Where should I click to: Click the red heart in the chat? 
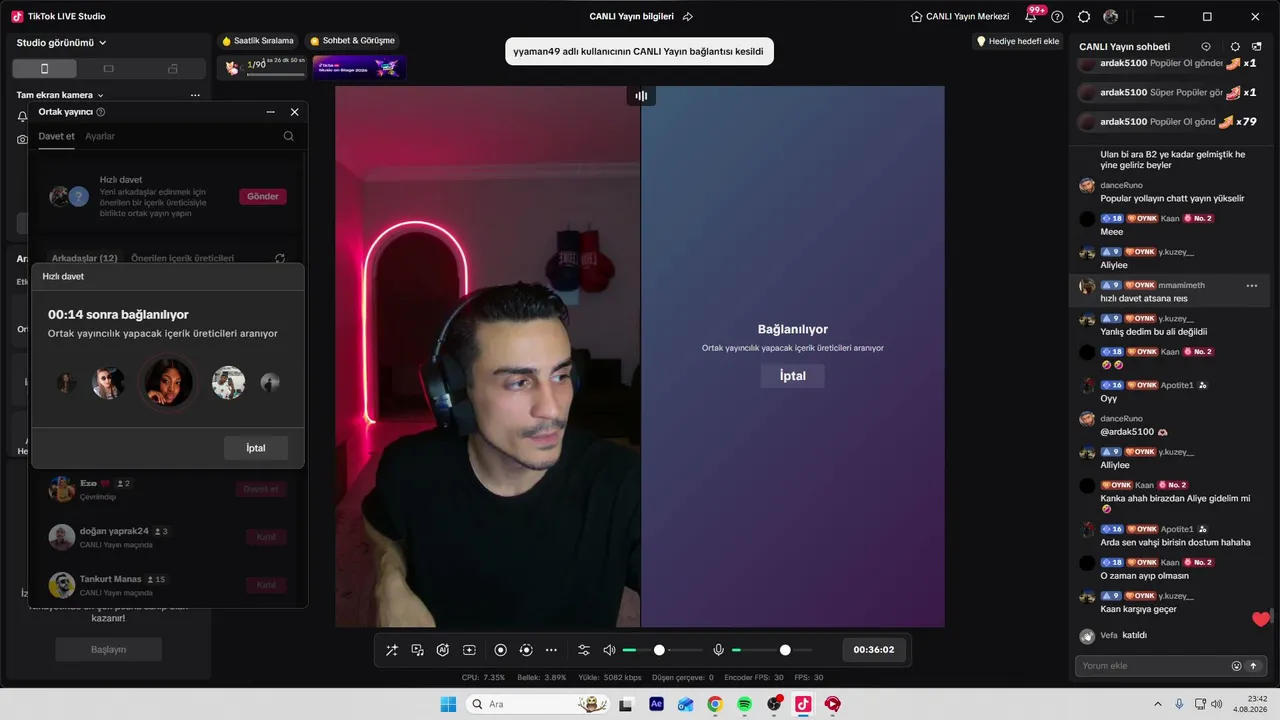tap(1261, 619)
